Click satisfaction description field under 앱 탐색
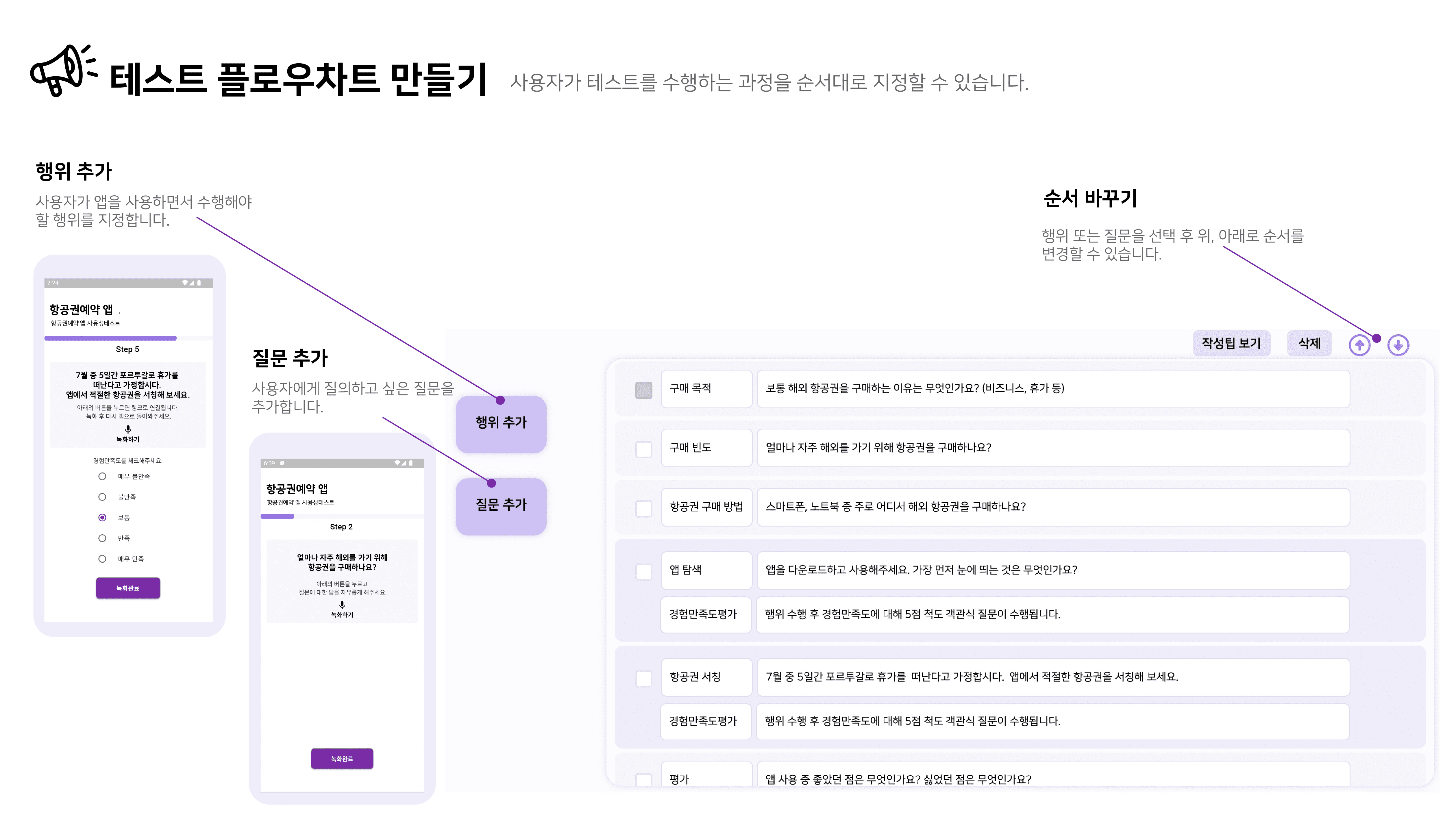The image size is (1456, 819). click(x=1053, y=615)
